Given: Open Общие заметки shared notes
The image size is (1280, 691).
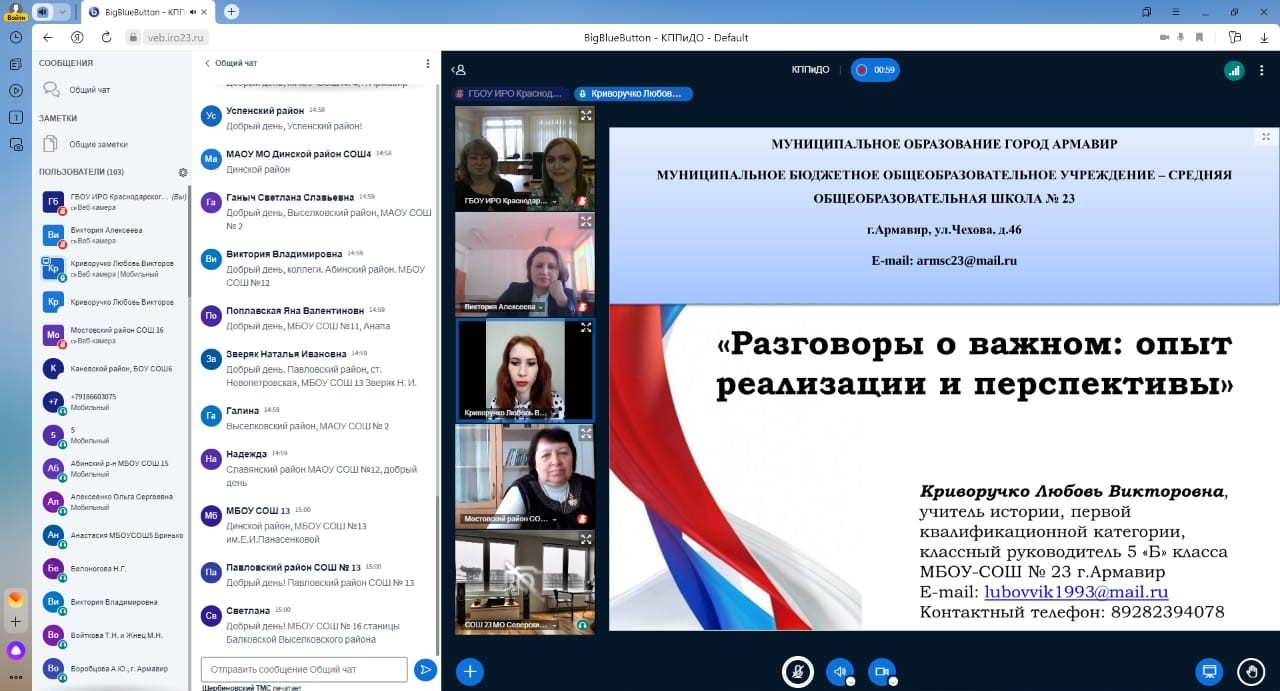Looking at the screenshot, I should pyautogui.click(x=97, y=144).
